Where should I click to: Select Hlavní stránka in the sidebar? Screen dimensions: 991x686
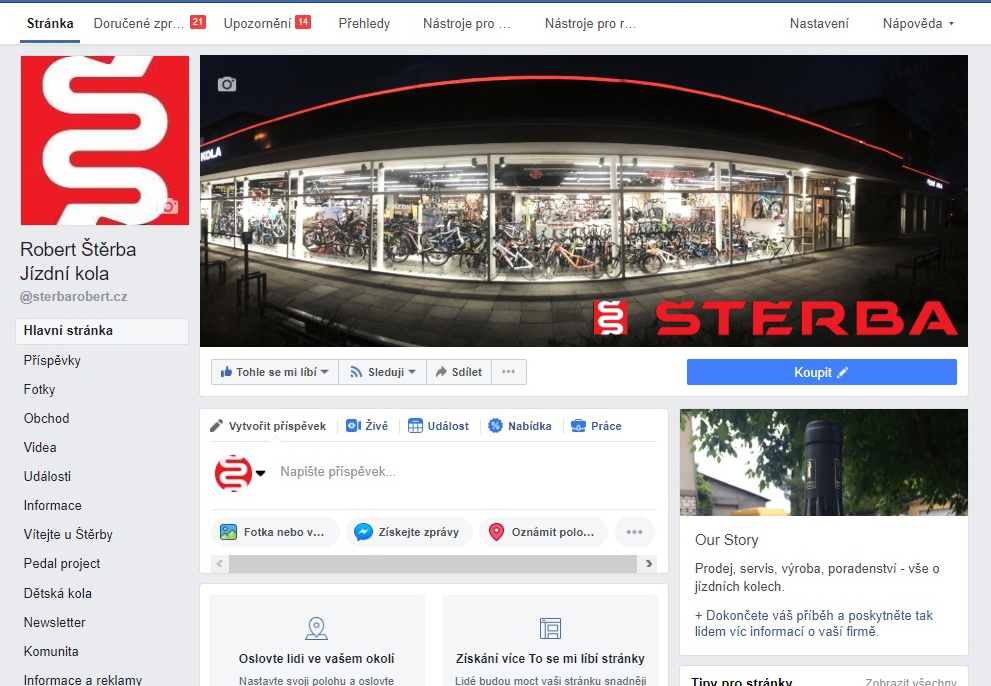click(x=102, y=331)
